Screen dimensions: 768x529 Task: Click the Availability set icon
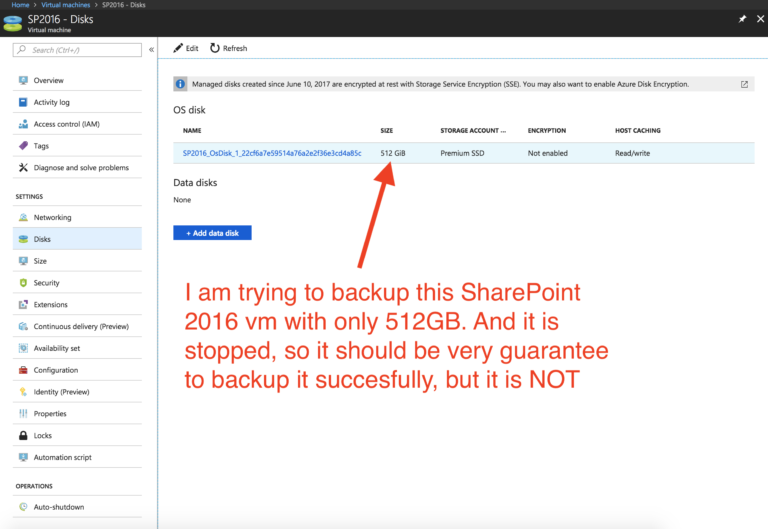pos(23,348)
